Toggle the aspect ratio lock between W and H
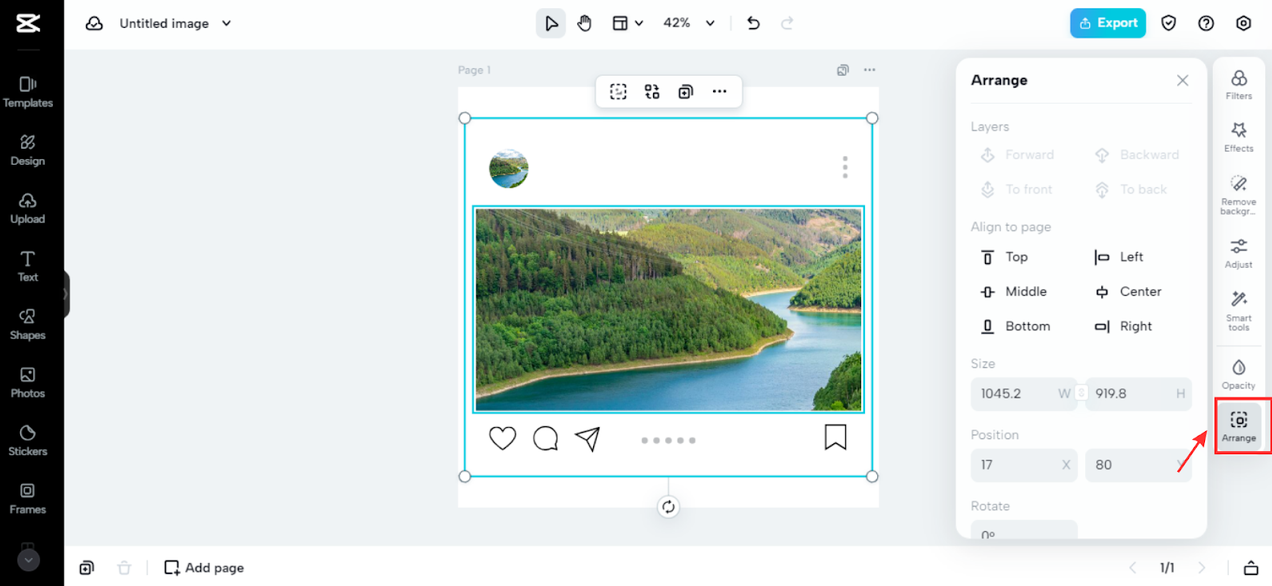 1081,394
